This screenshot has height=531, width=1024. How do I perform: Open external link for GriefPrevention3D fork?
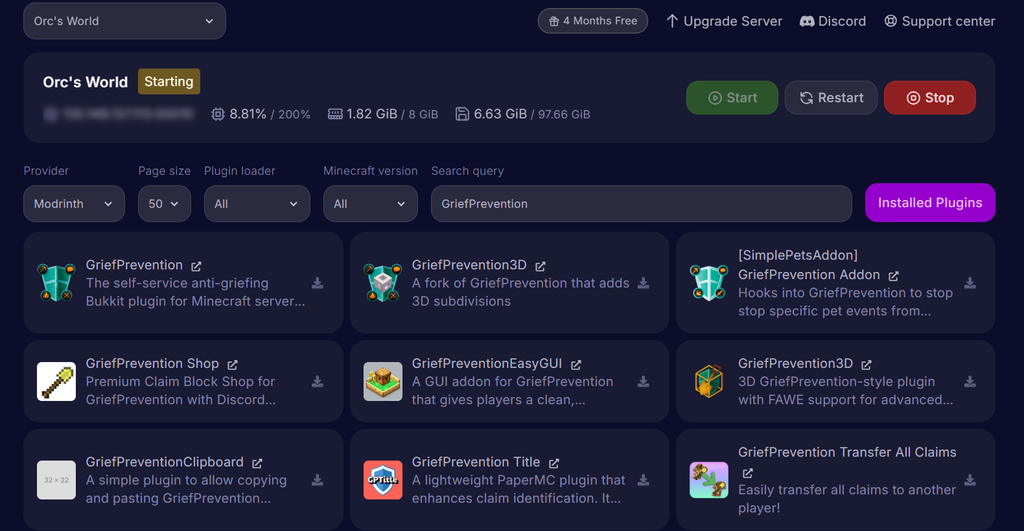(540, 266)
